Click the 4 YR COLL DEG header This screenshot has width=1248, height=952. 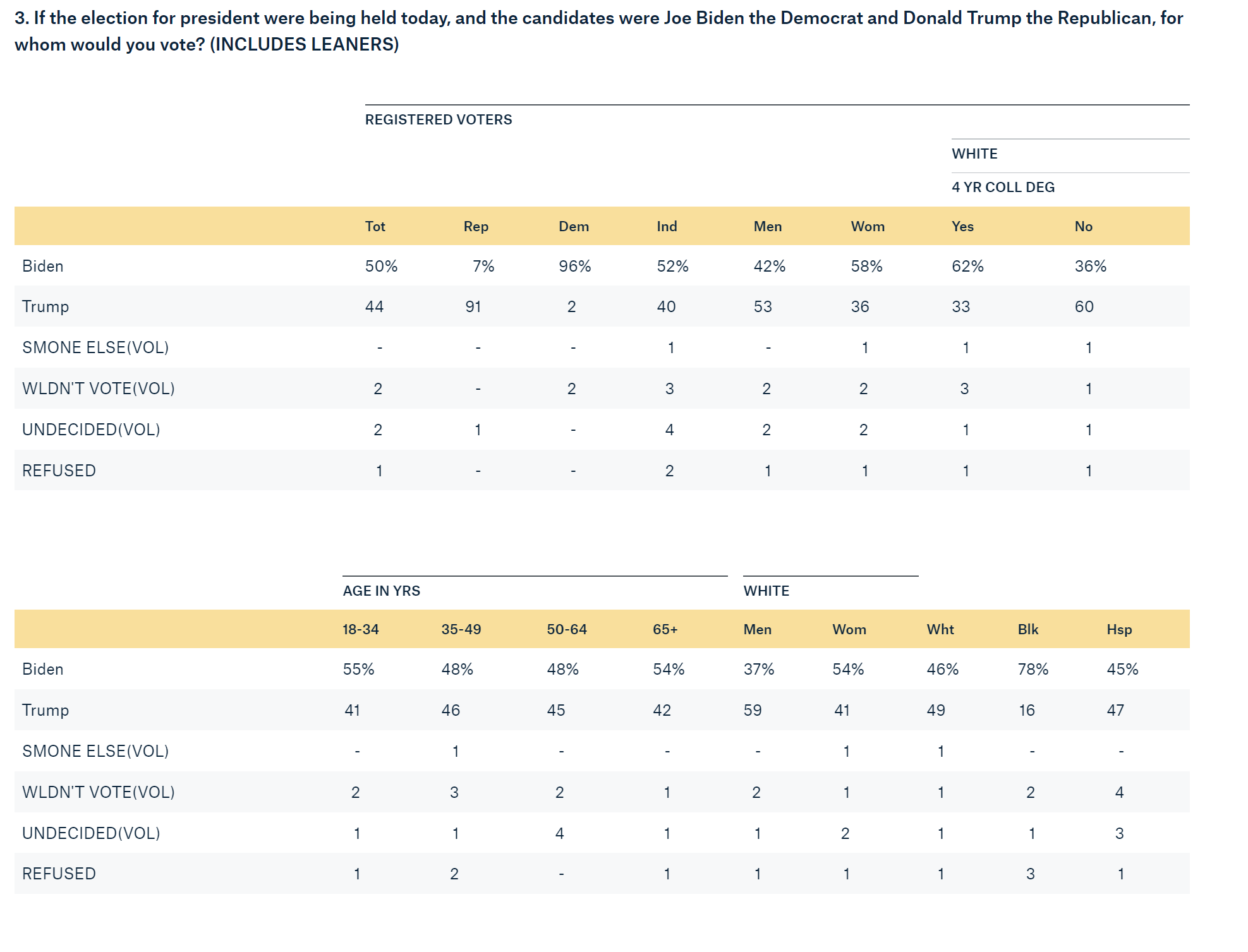pos(1003,187)
